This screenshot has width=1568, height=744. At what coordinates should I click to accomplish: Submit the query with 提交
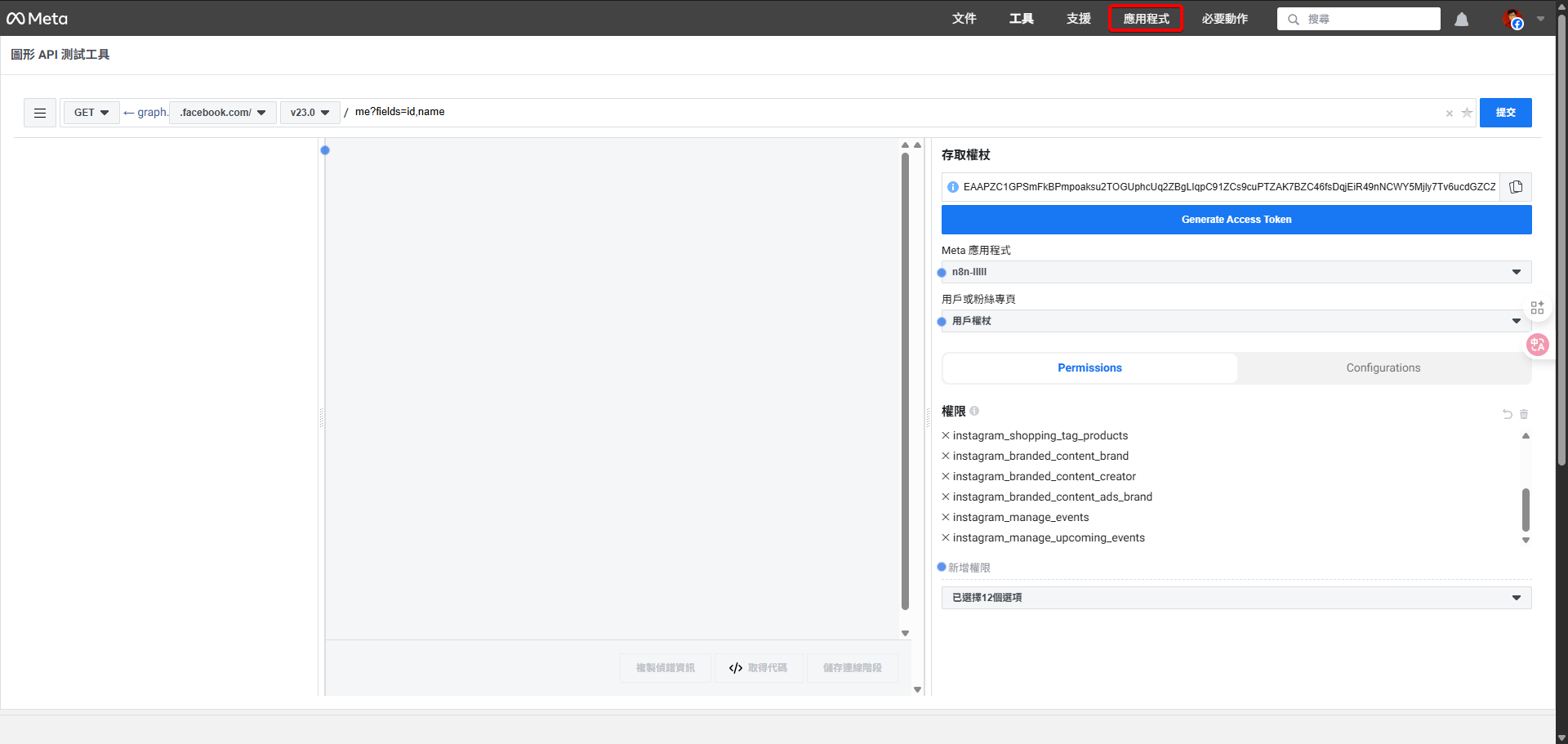1506,113
